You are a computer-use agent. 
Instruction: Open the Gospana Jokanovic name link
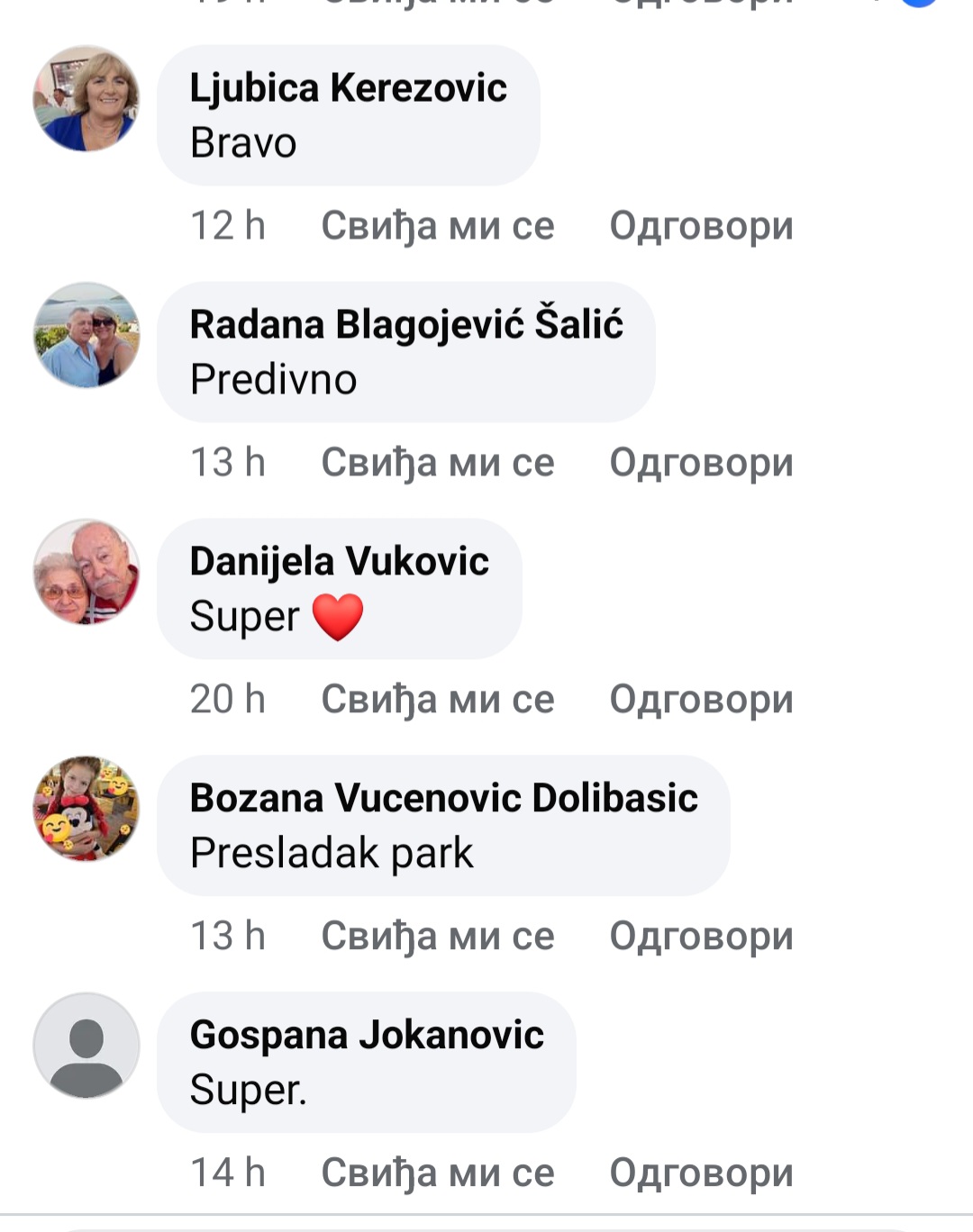click(x=367, y=1036)
